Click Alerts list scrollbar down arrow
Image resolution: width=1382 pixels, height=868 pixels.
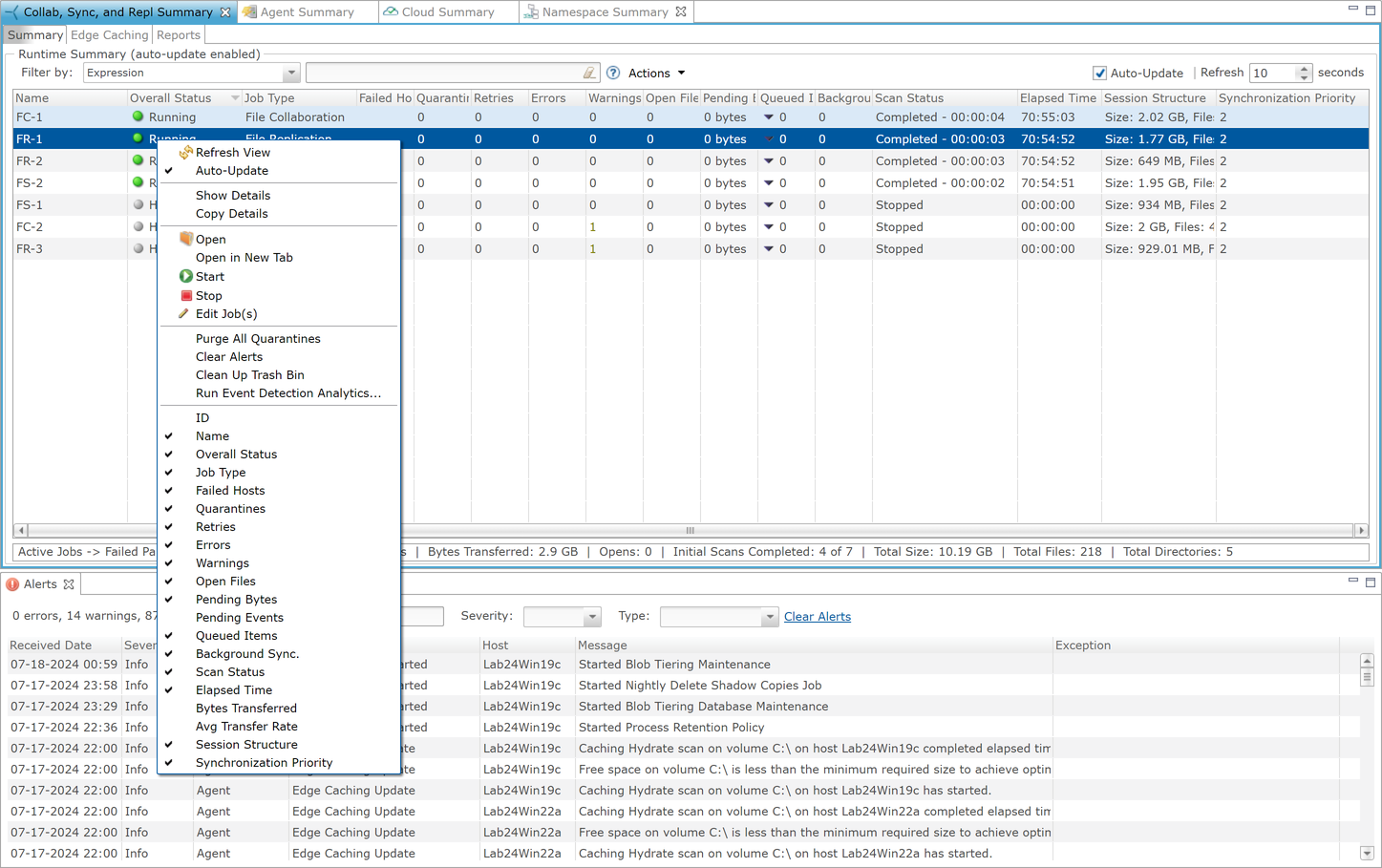click(1367, 854)
